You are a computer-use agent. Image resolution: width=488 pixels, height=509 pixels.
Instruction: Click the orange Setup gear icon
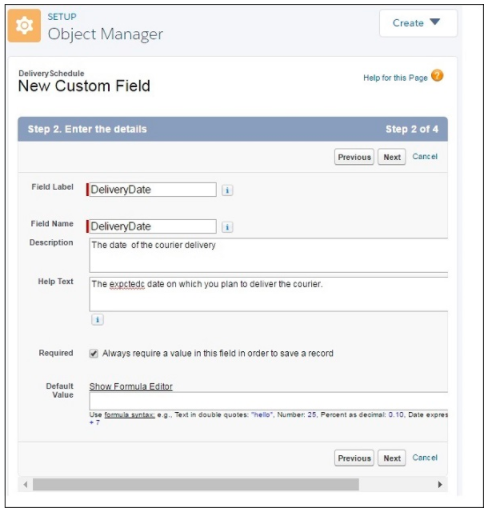click(x=24, y=26)
